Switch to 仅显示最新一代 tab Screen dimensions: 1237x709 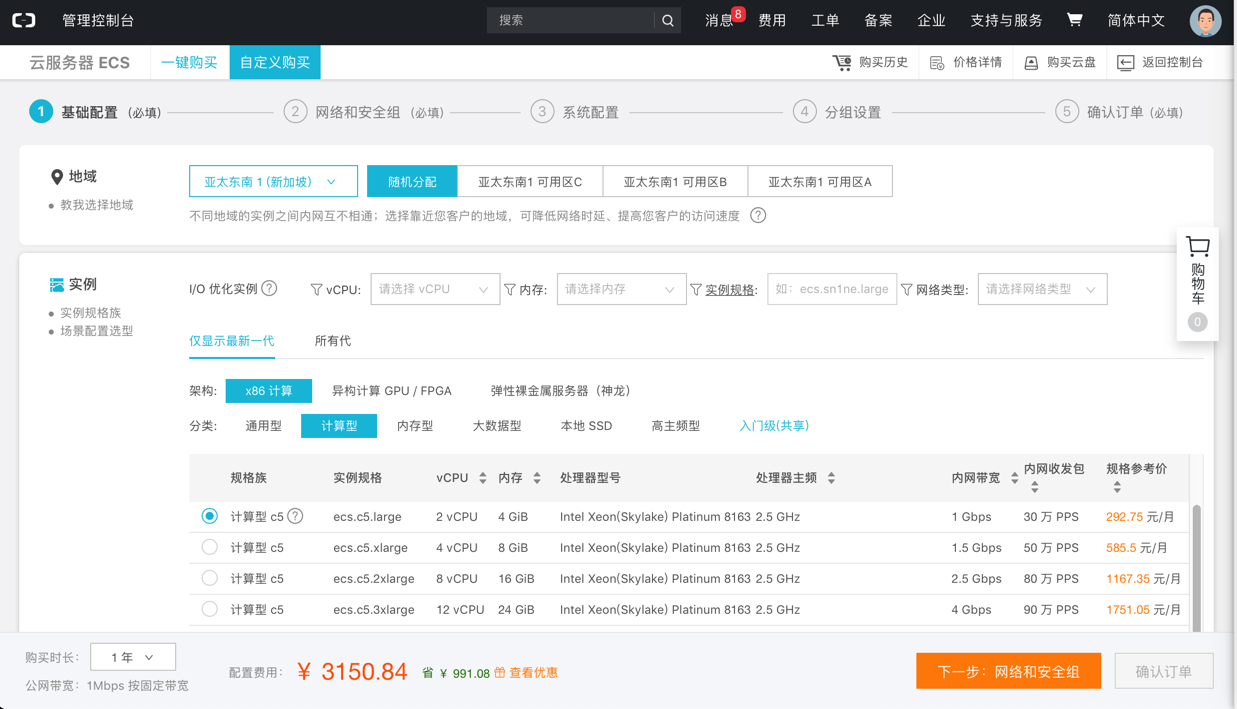232,341
